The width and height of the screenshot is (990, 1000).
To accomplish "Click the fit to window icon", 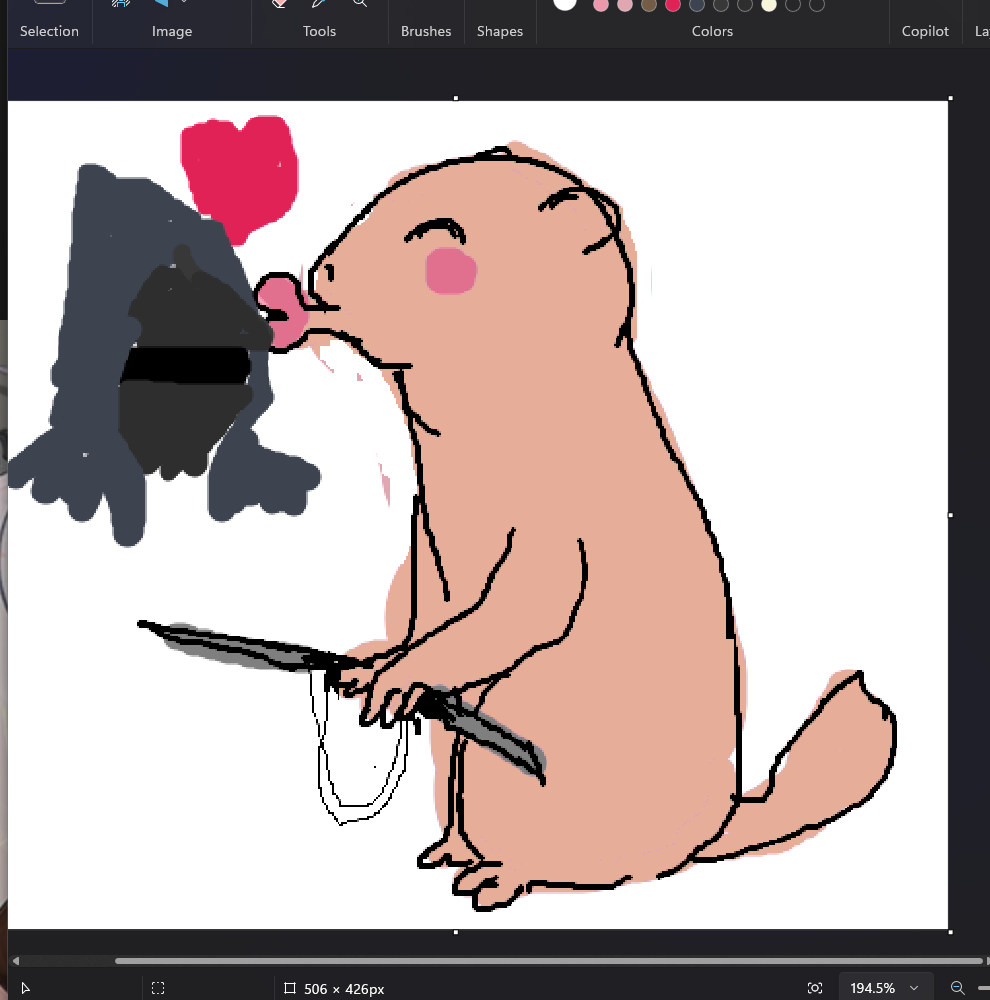I will 815,988.
